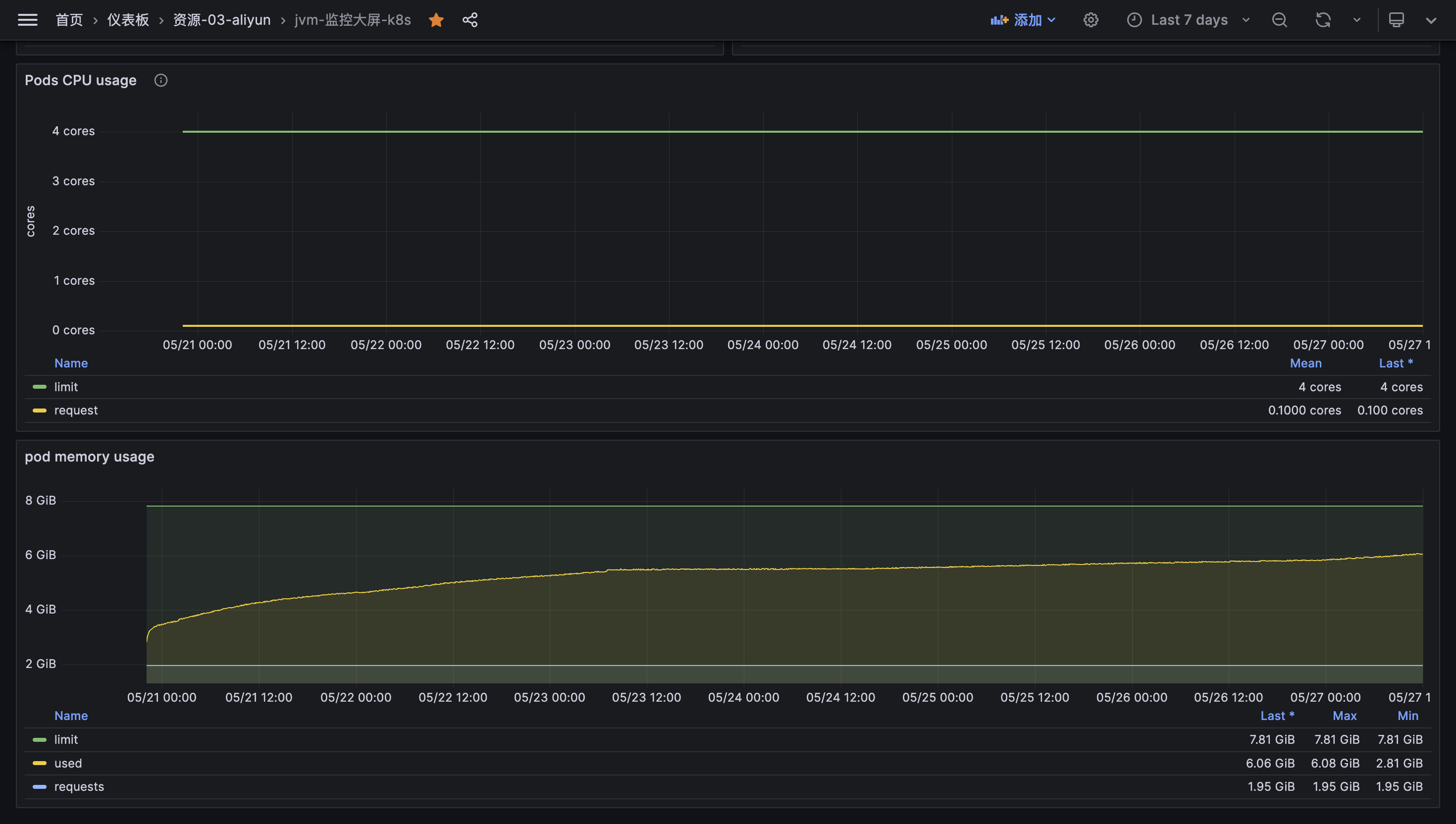Sort CPU legend by Mean column
Image resolution: width=1456 pixels, height=824 pixels.
[x=1305, y=363]
